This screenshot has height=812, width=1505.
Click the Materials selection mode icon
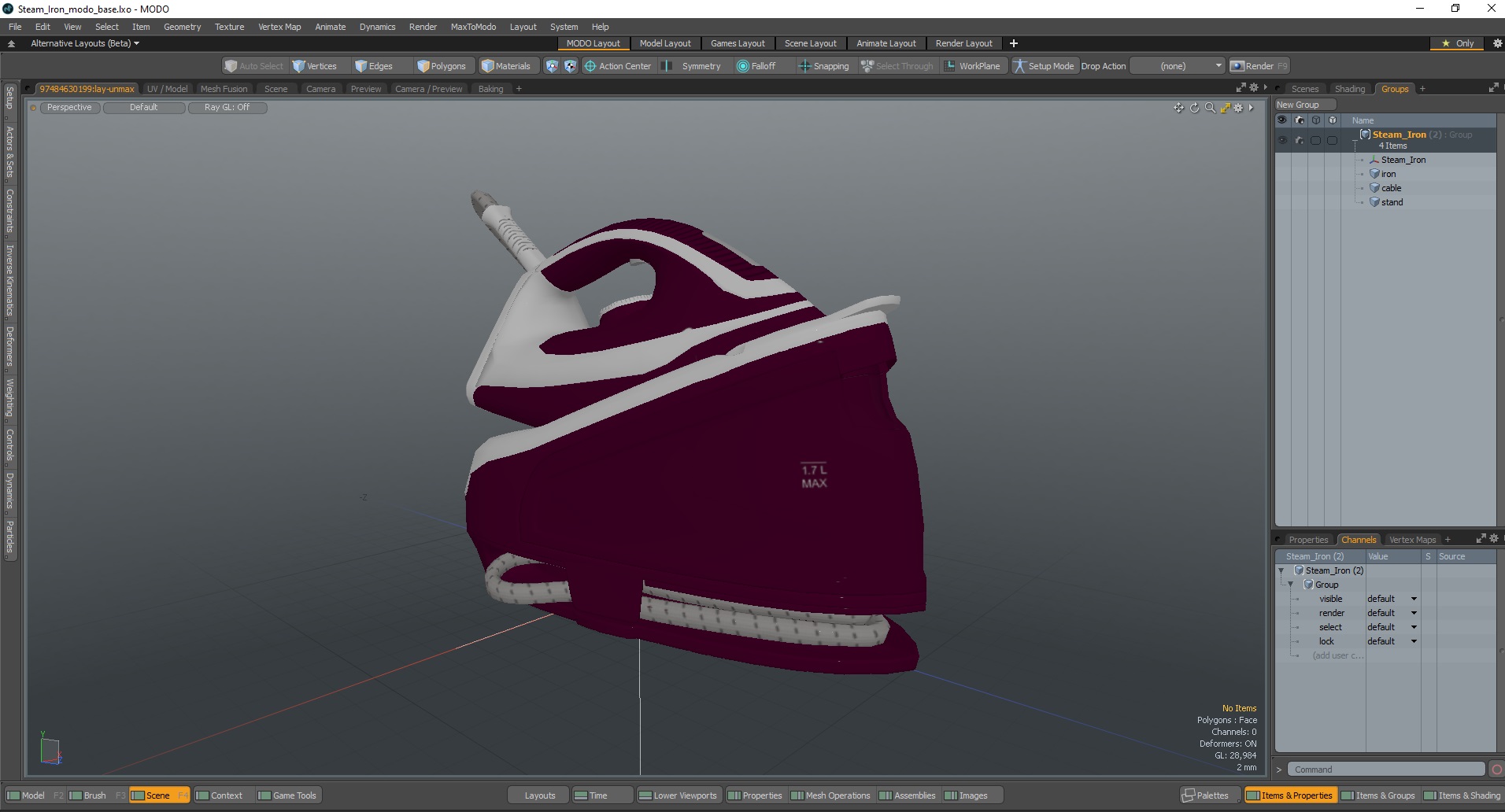point(487,66)
